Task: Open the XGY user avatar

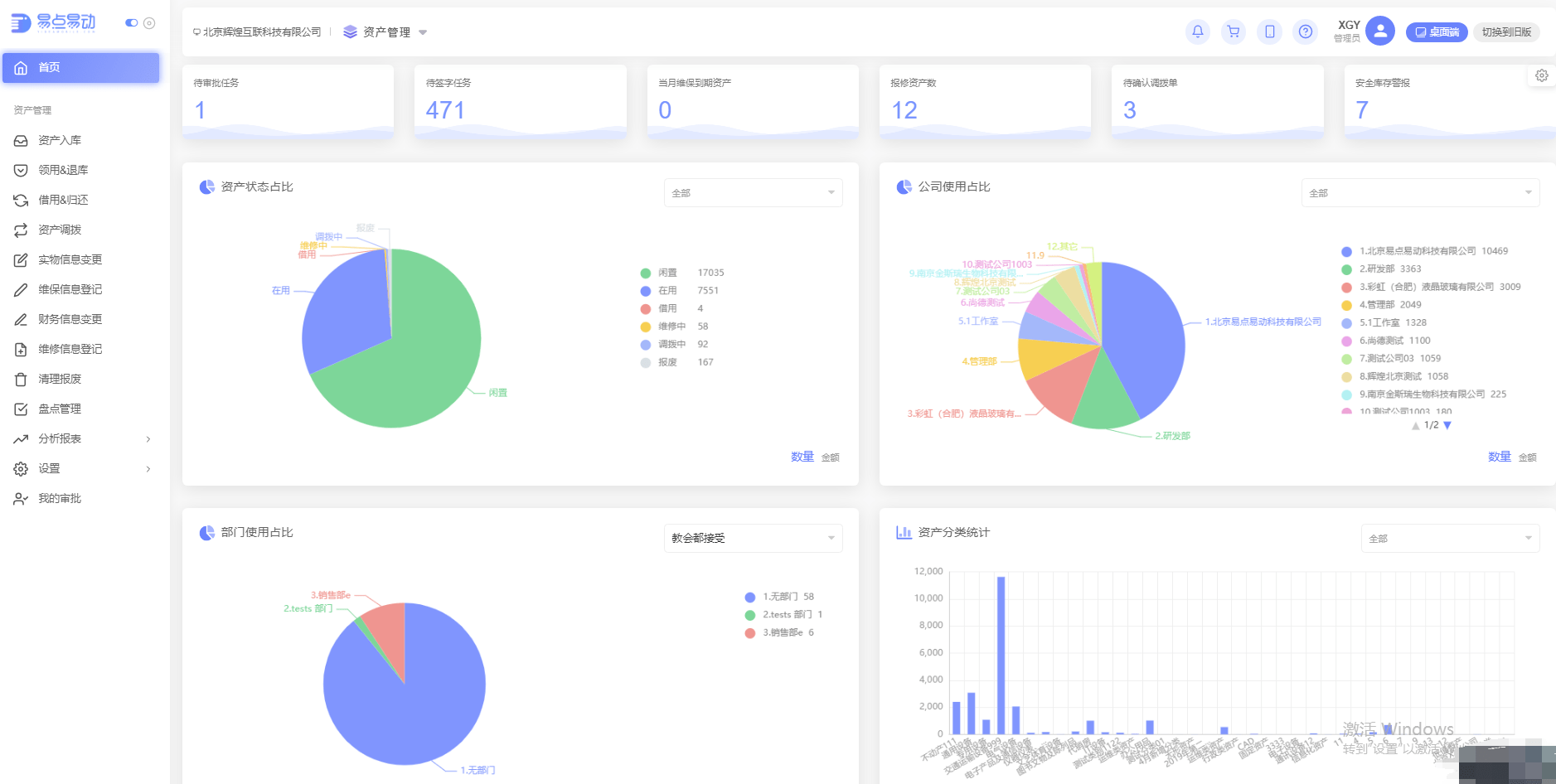Action: [1380, 31]
